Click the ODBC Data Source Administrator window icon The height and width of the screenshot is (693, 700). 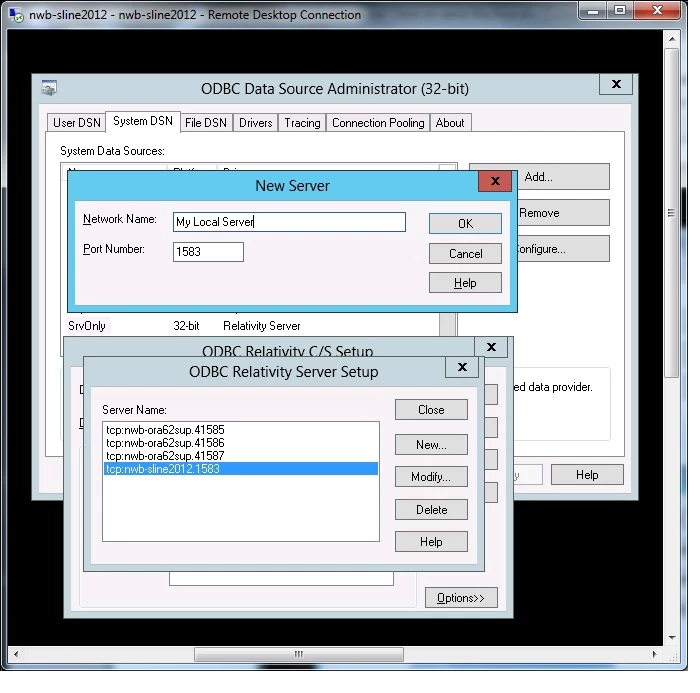49,88
